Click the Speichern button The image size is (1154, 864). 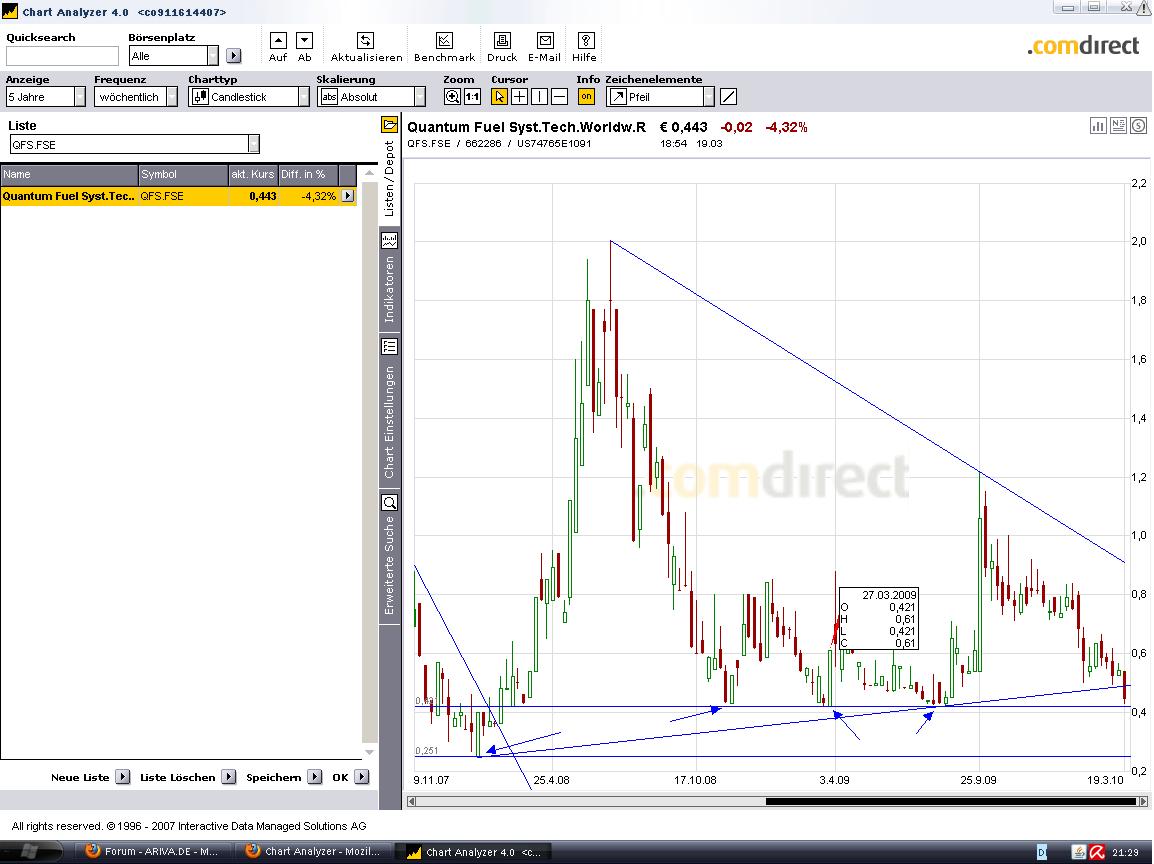tap(314, 777)
